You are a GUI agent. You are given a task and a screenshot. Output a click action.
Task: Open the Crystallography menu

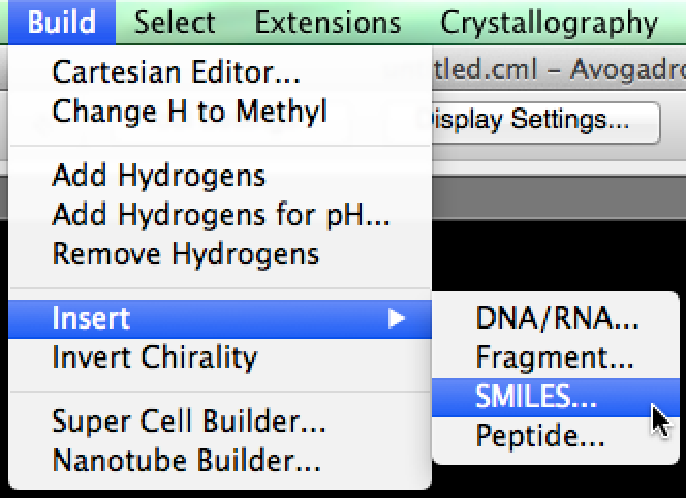click(549, 22)
